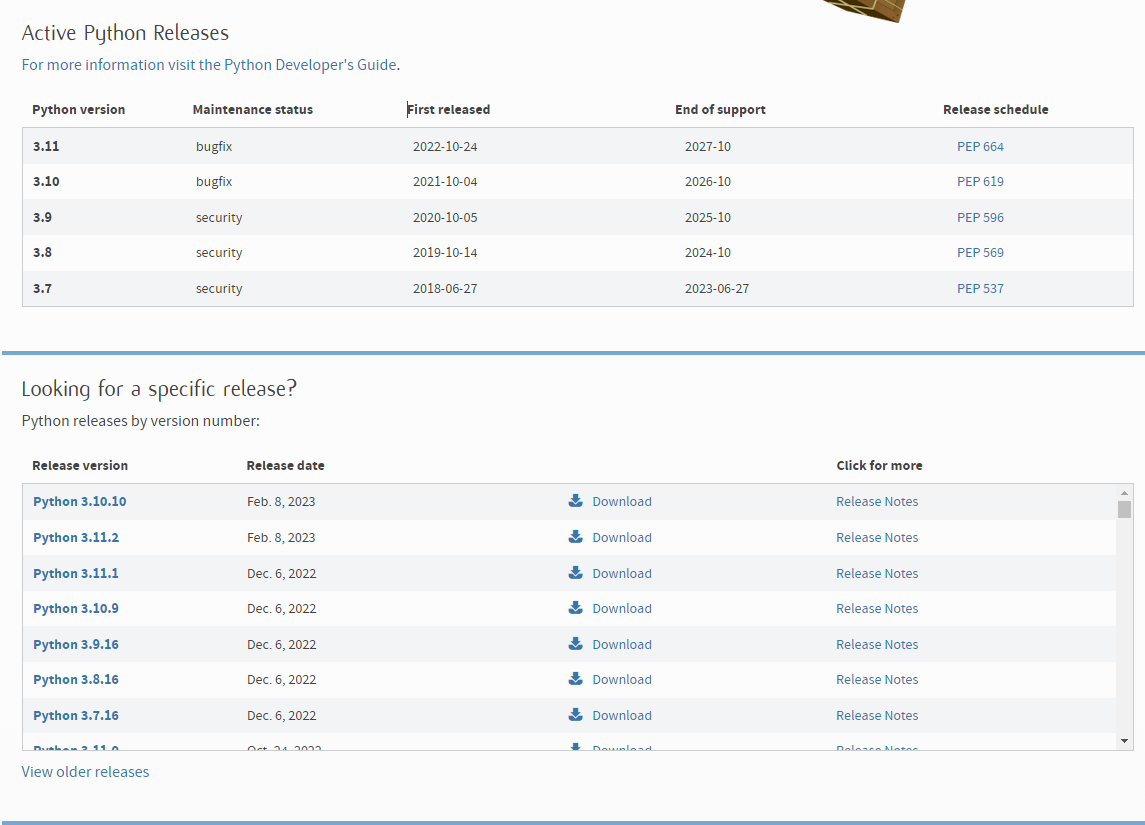Click the 3.11 version cell
Image resolution: width=1145 pixels, height=825 pixels.
(46, 146)
